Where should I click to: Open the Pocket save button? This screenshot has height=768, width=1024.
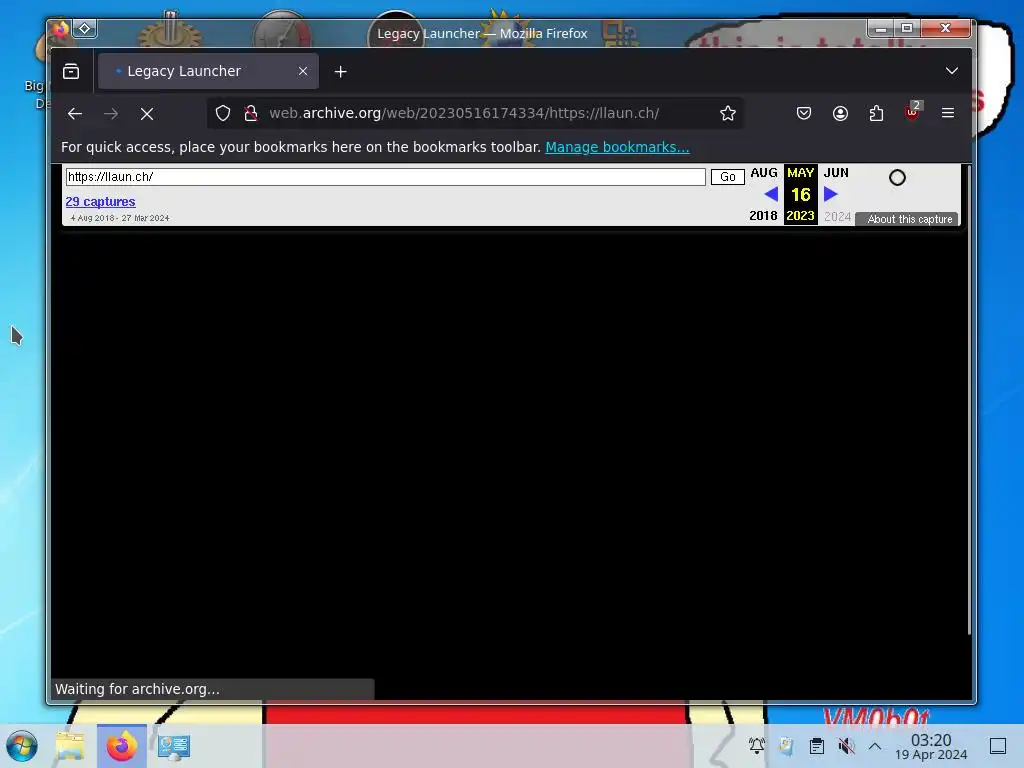tap(804, 113)
